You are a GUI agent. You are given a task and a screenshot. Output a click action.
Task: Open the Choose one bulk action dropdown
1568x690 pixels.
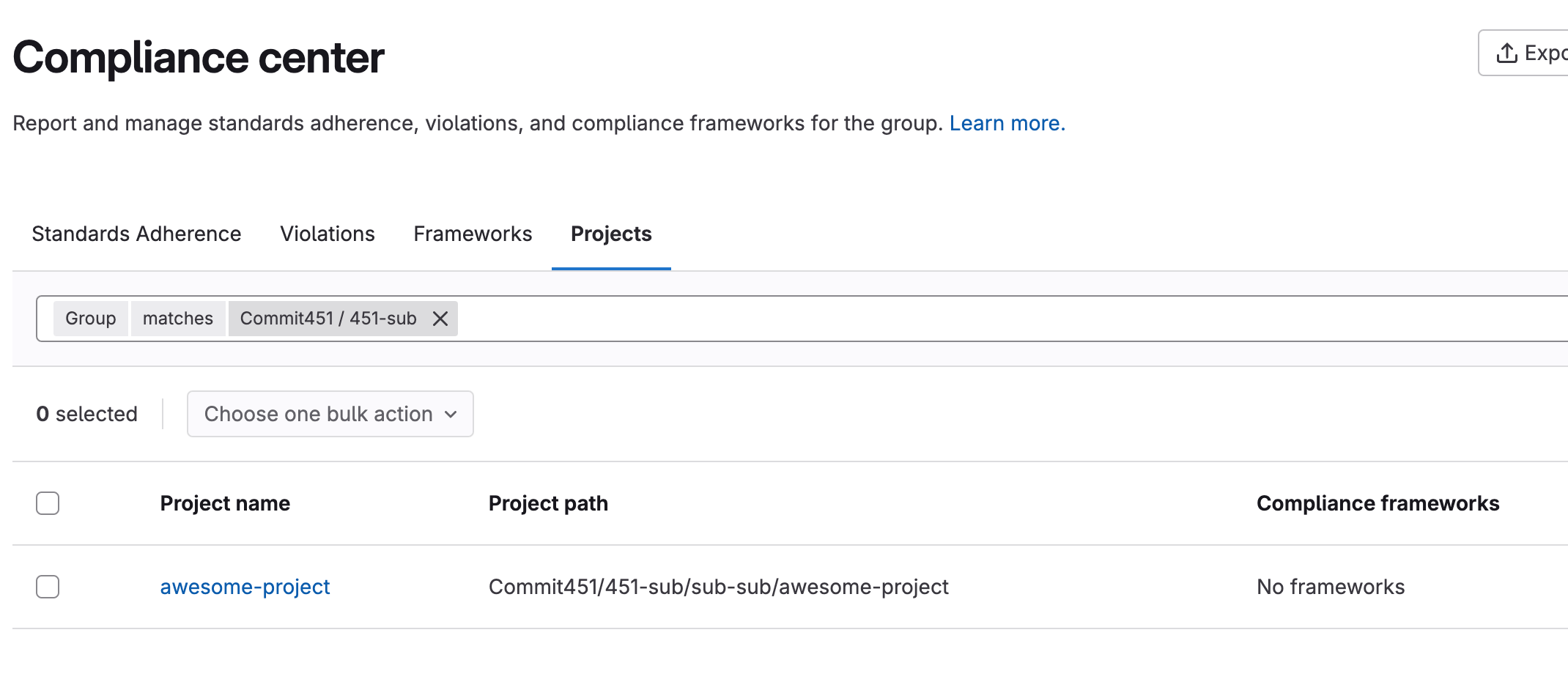330,414
